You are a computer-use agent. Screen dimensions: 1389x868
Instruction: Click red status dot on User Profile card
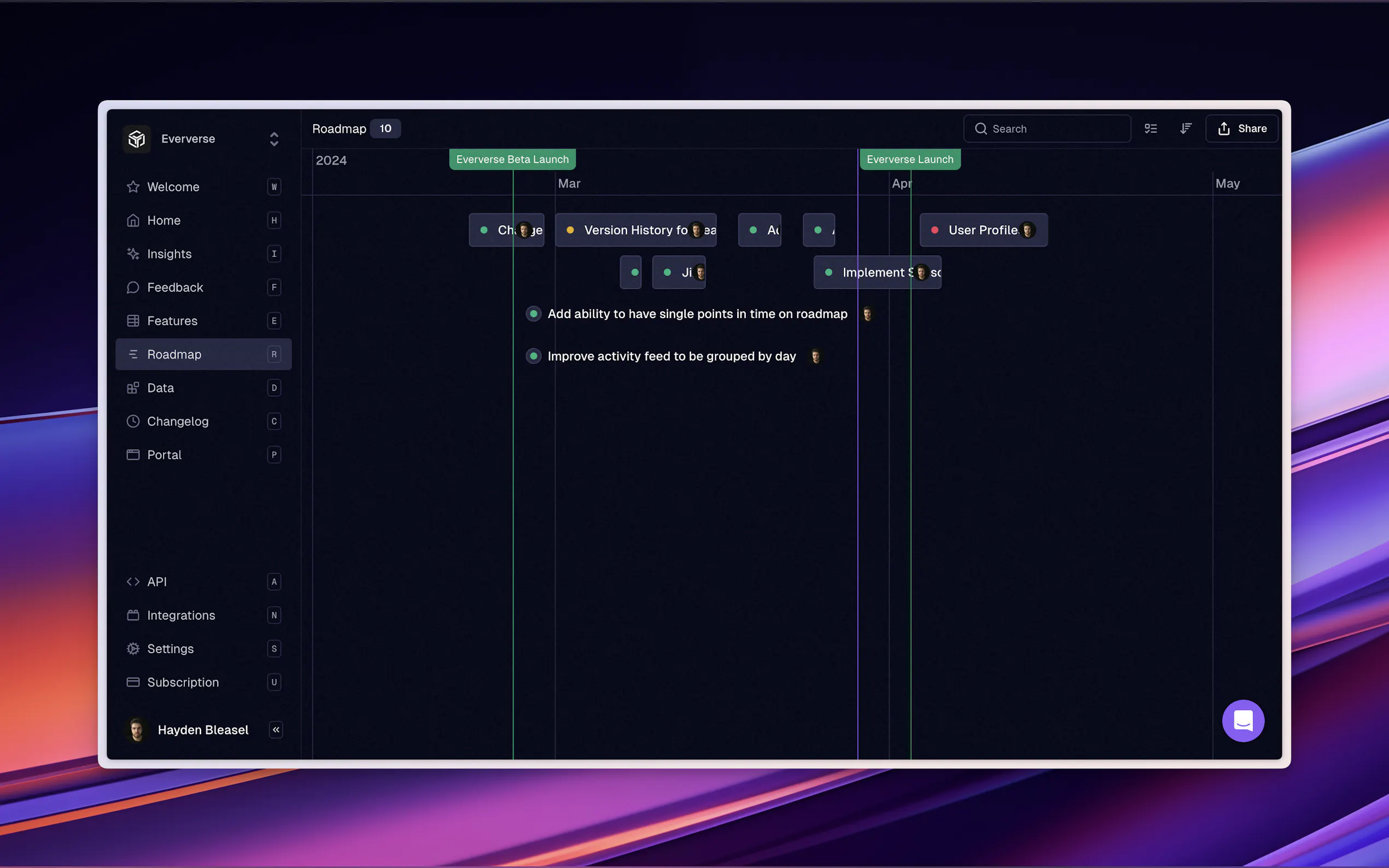click(x=935, y=230)
